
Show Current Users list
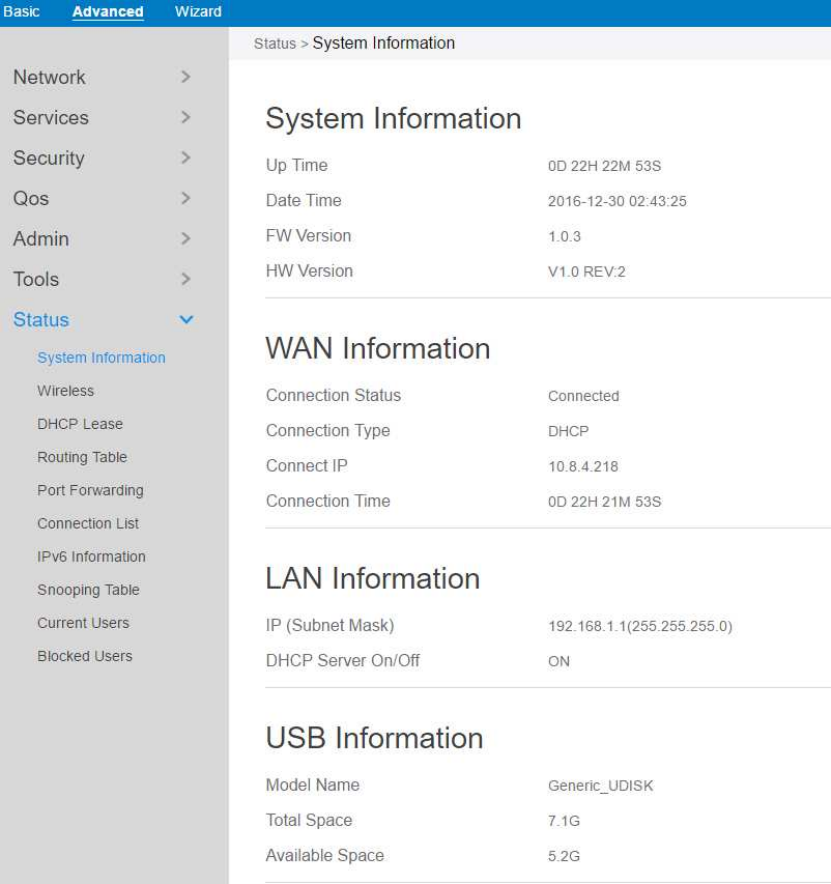(x=83, y=623)
